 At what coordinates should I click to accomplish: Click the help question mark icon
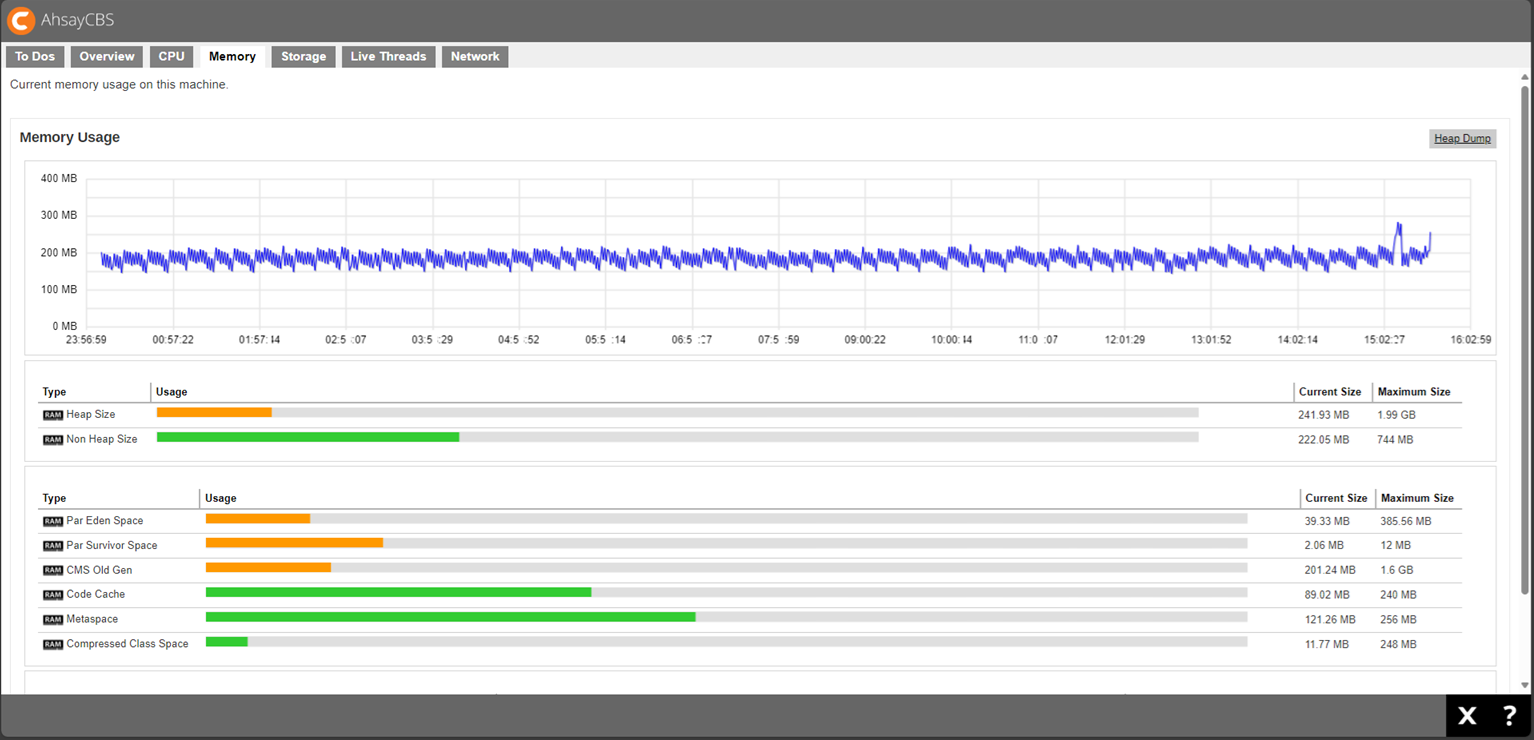click(x=1509, y=715)
